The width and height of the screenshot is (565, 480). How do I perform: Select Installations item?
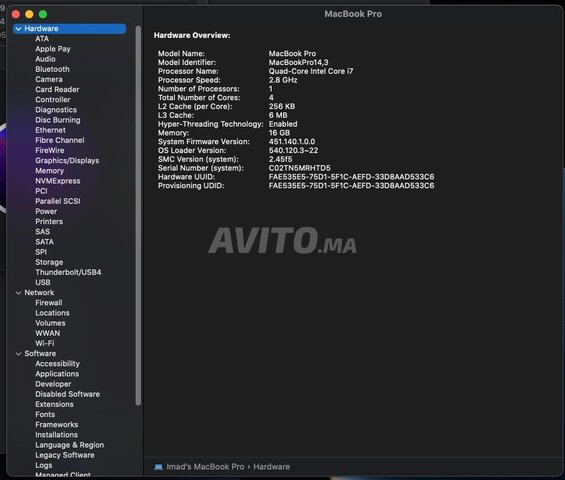pyautogui.click(x=56, y=435)
